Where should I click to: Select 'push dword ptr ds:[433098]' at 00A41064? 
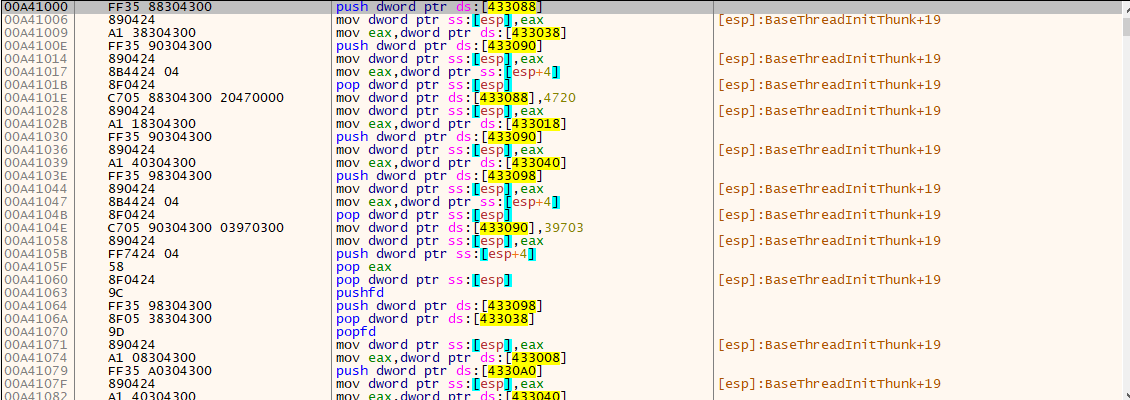(440, 306)
